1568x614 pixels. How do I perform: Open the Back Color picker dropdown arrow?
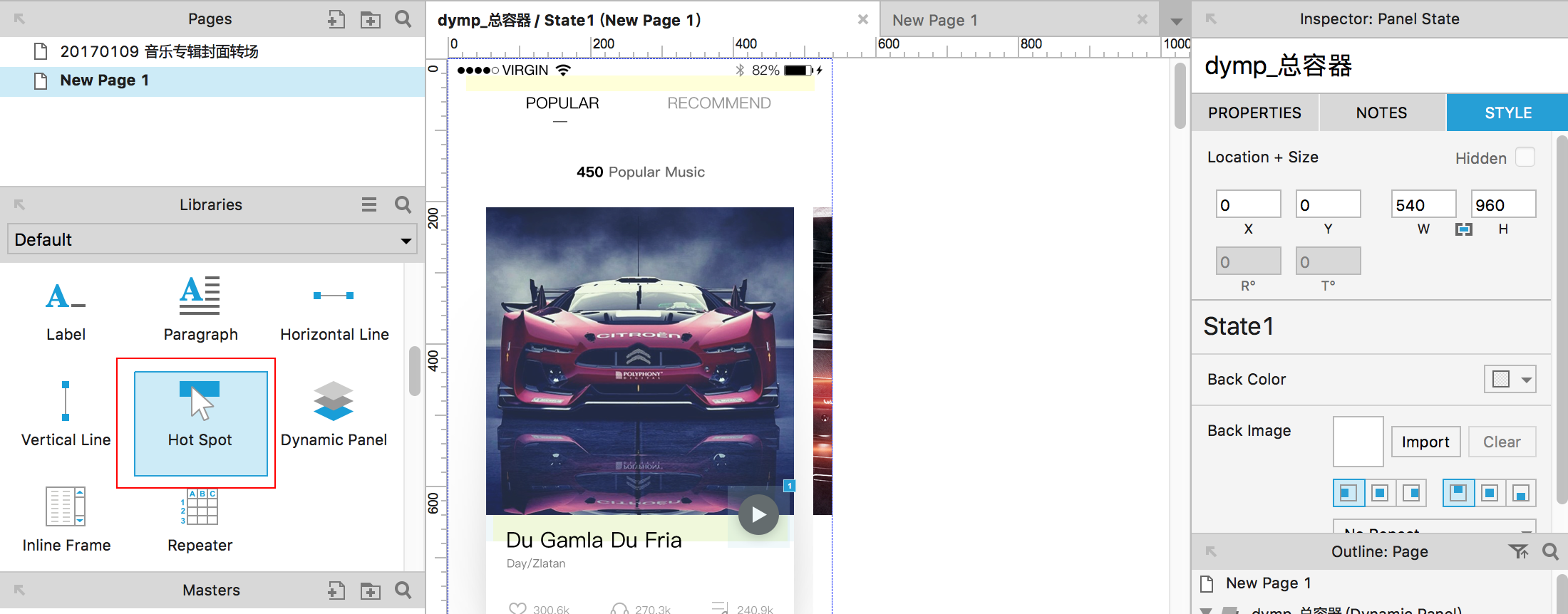(1527, 380)
